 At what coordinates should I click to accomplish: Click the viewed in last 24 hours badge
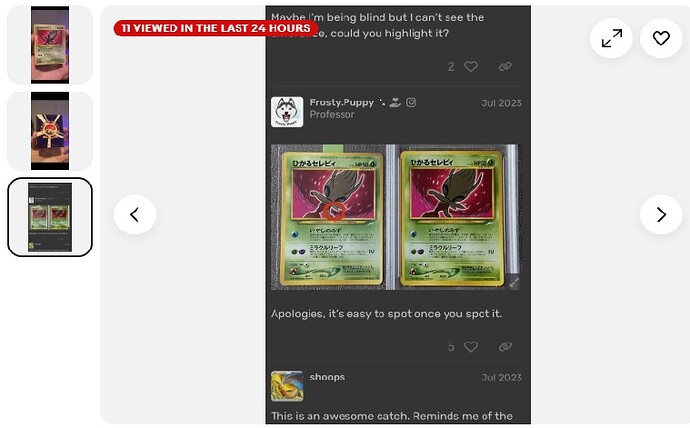point(216,28)
